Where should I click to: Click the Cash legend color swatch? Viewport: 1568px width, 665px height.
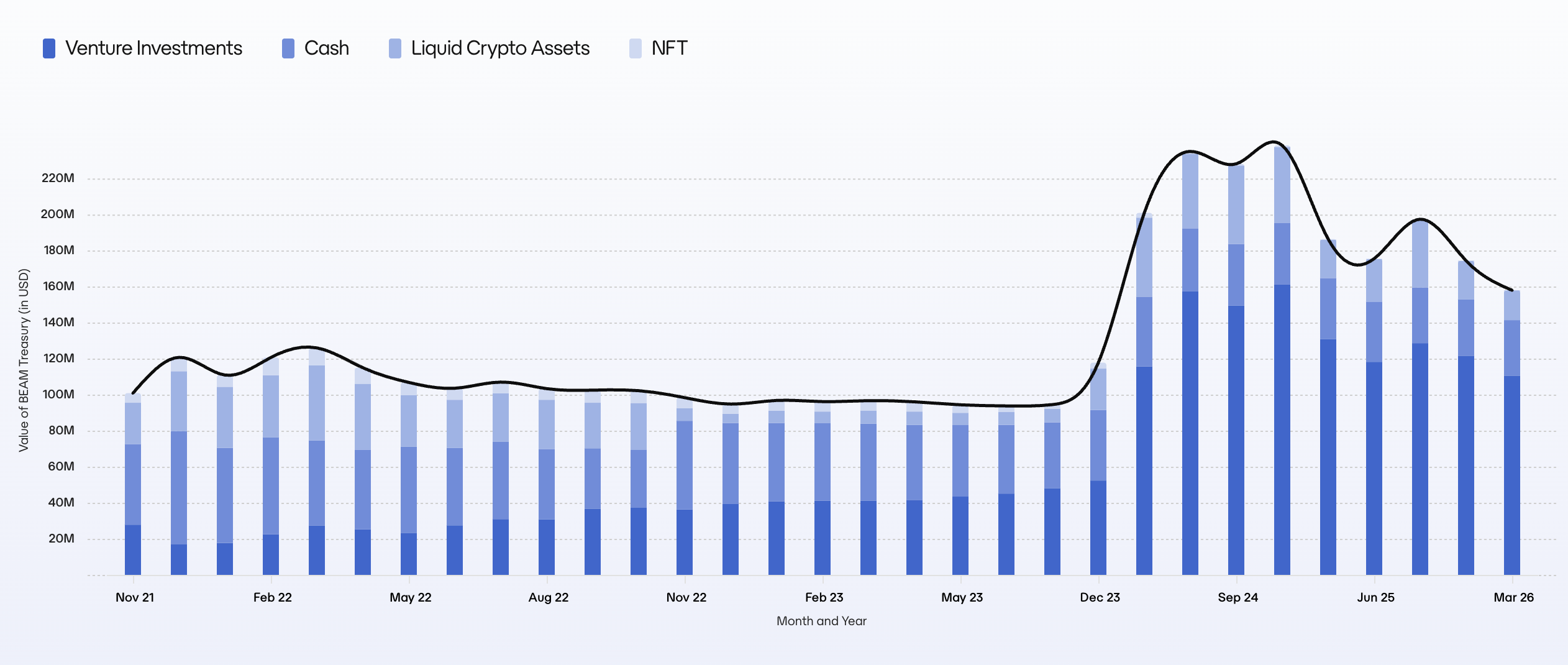click(288, 48)
